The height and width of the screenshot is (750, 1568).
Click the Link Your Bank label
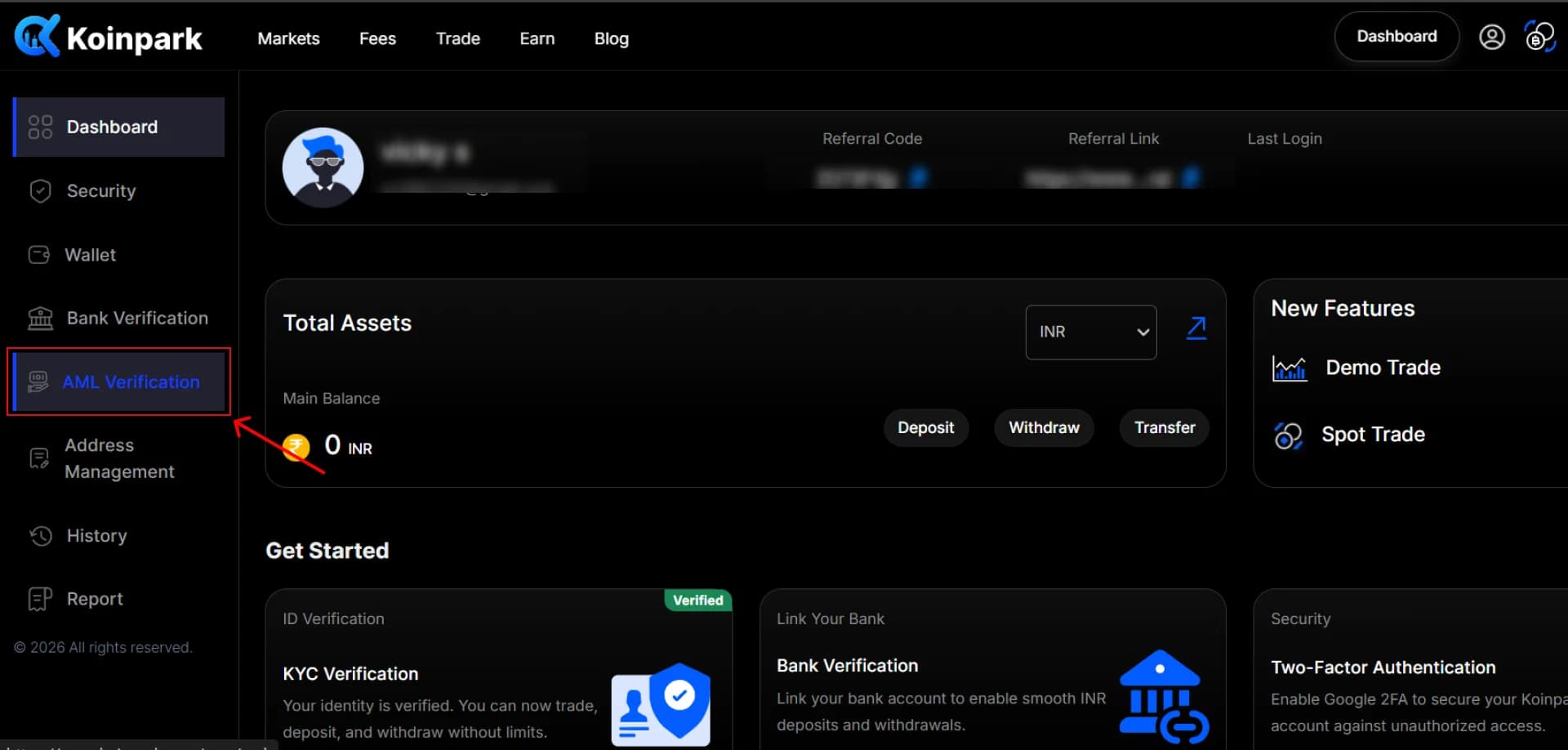coord(831,619)
